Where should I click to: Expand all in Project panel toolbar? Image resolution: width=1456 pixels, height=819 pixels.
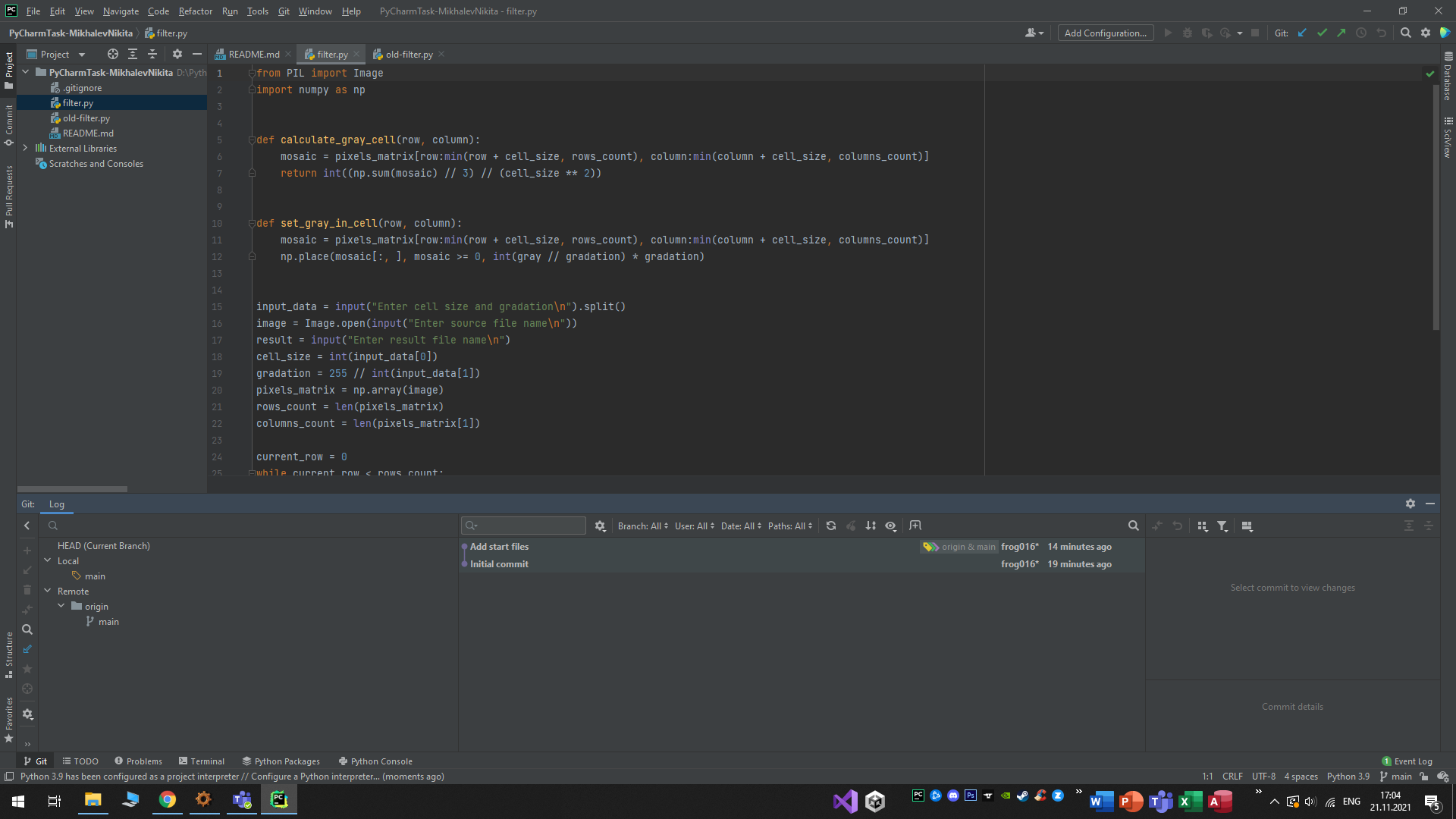[x=133, y=55]
